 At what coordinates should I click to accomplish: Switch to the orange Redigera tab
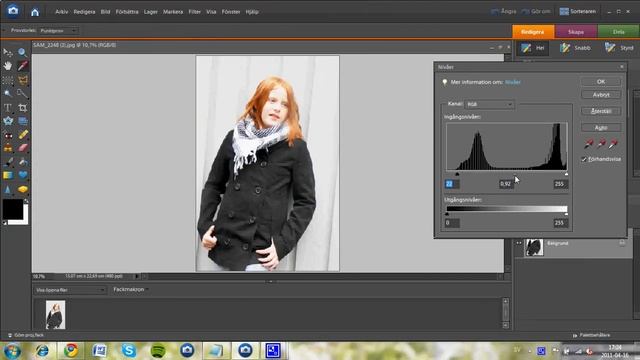[x=533, y=31]
